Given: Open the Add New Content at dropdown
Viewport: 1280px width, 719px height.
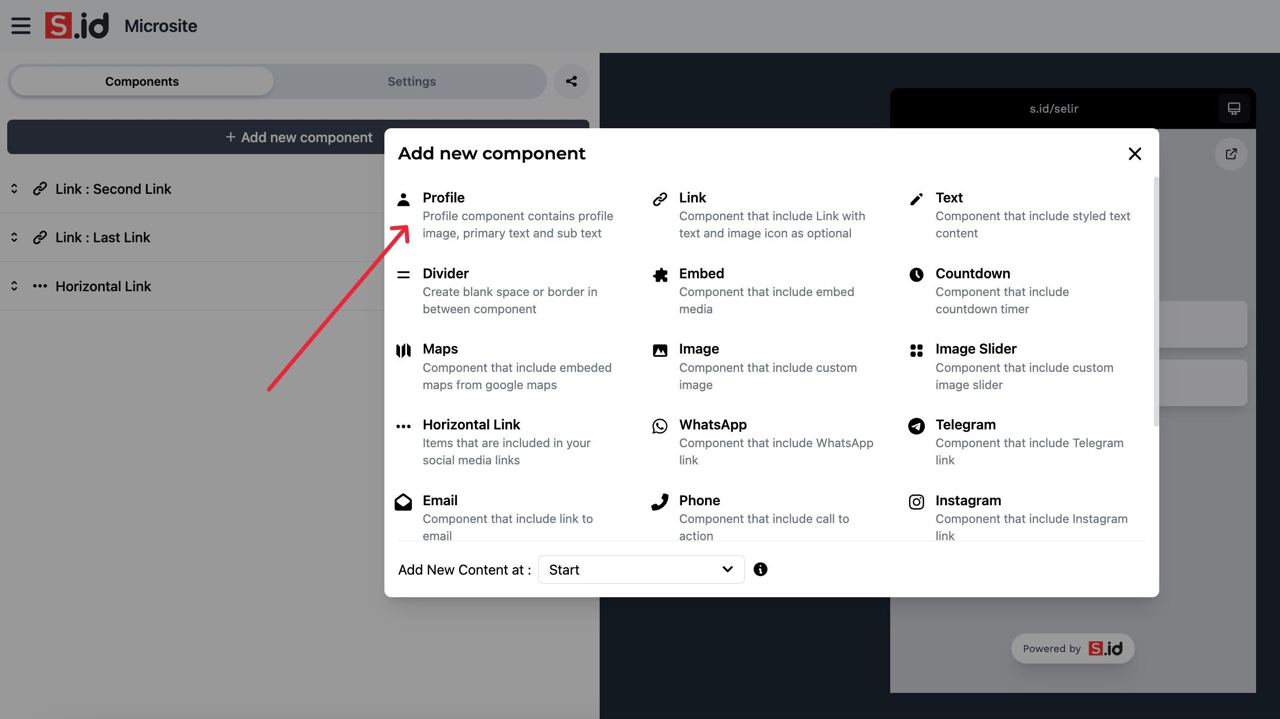Looking at the screenshot, I should [x=641, y=569].
